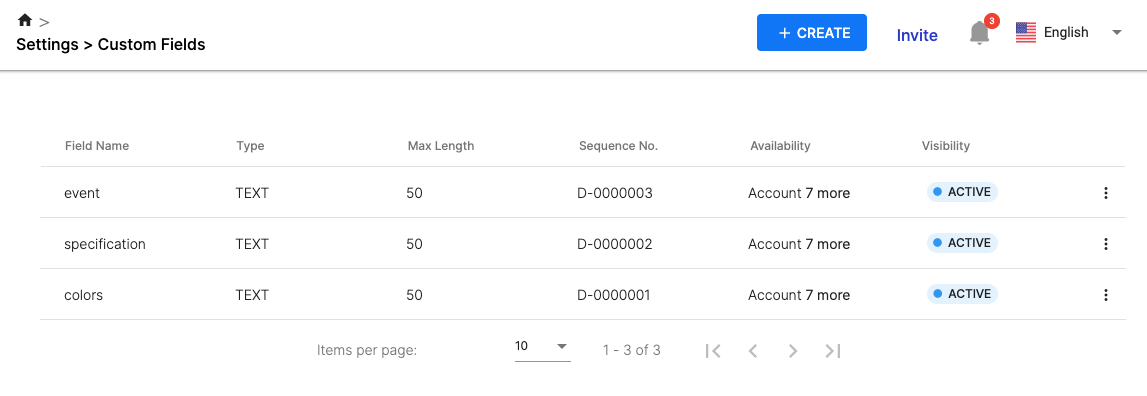Open three-dot menu for specification row
The width and height of the screenshot is (1147, 396).
click(1105, 244)
